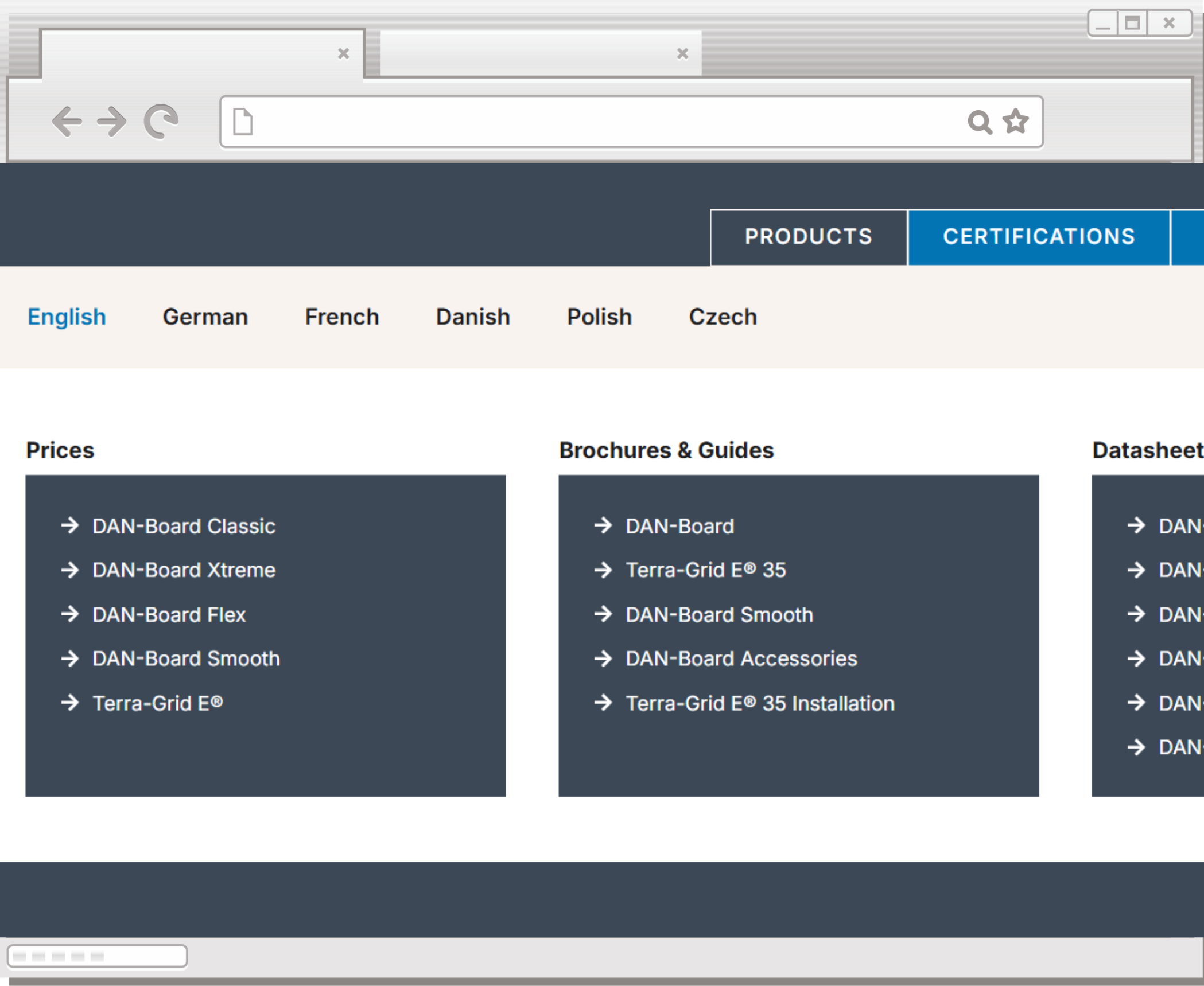The height and width of the screenshot is (986, 1204).
Task: Click the browser status bar progress indicator
Action: click(x=97, y=956)
